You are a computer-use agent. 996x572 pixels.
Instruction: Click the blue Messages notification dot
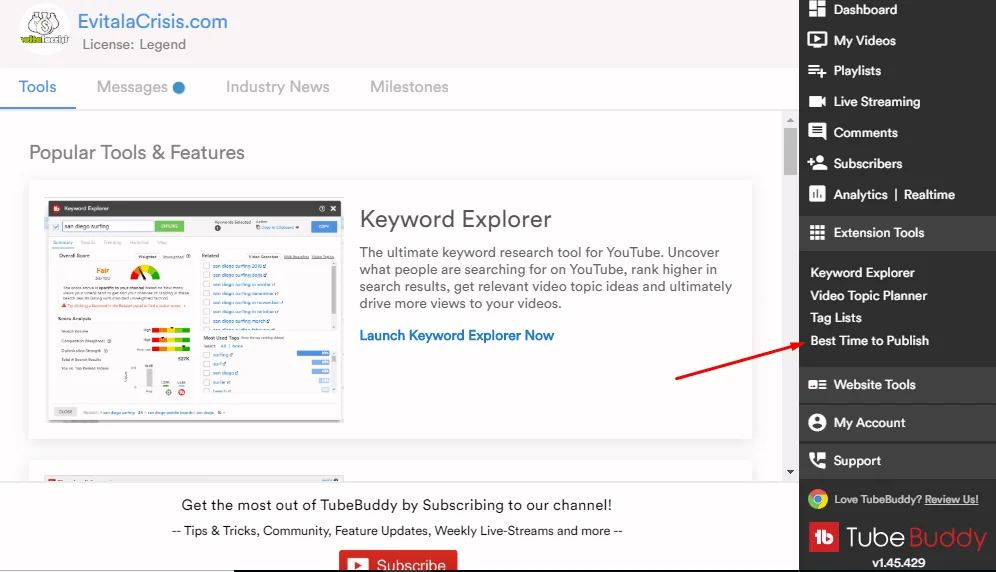178,88
